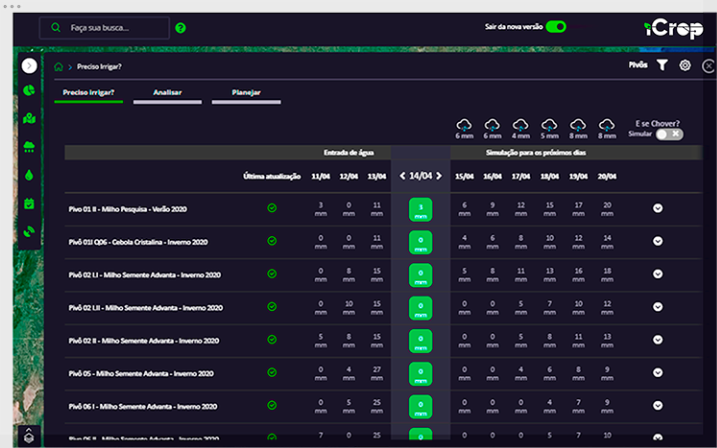The image size is (717, 448).
Task: Click the 15/04 date column header
Action: coord(464,176)
